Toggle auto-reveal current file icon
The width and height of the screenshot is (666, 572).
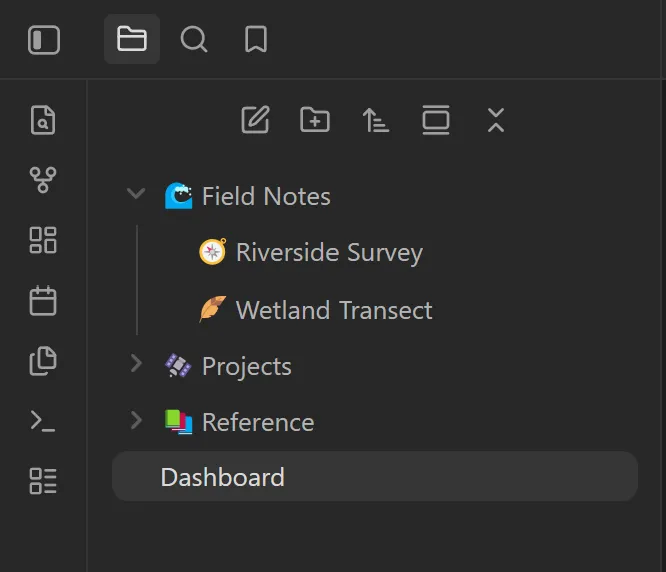click(x=436, y=120)
